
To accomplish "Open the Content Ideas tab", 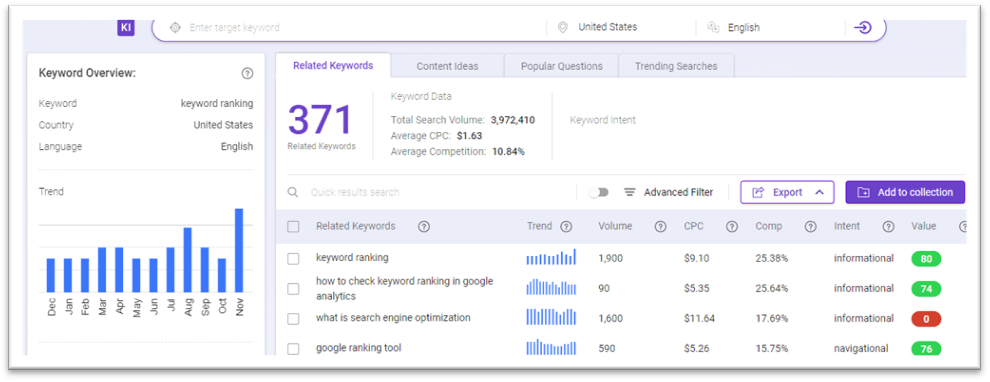I will pyautogui.click(x=447, y=66).
